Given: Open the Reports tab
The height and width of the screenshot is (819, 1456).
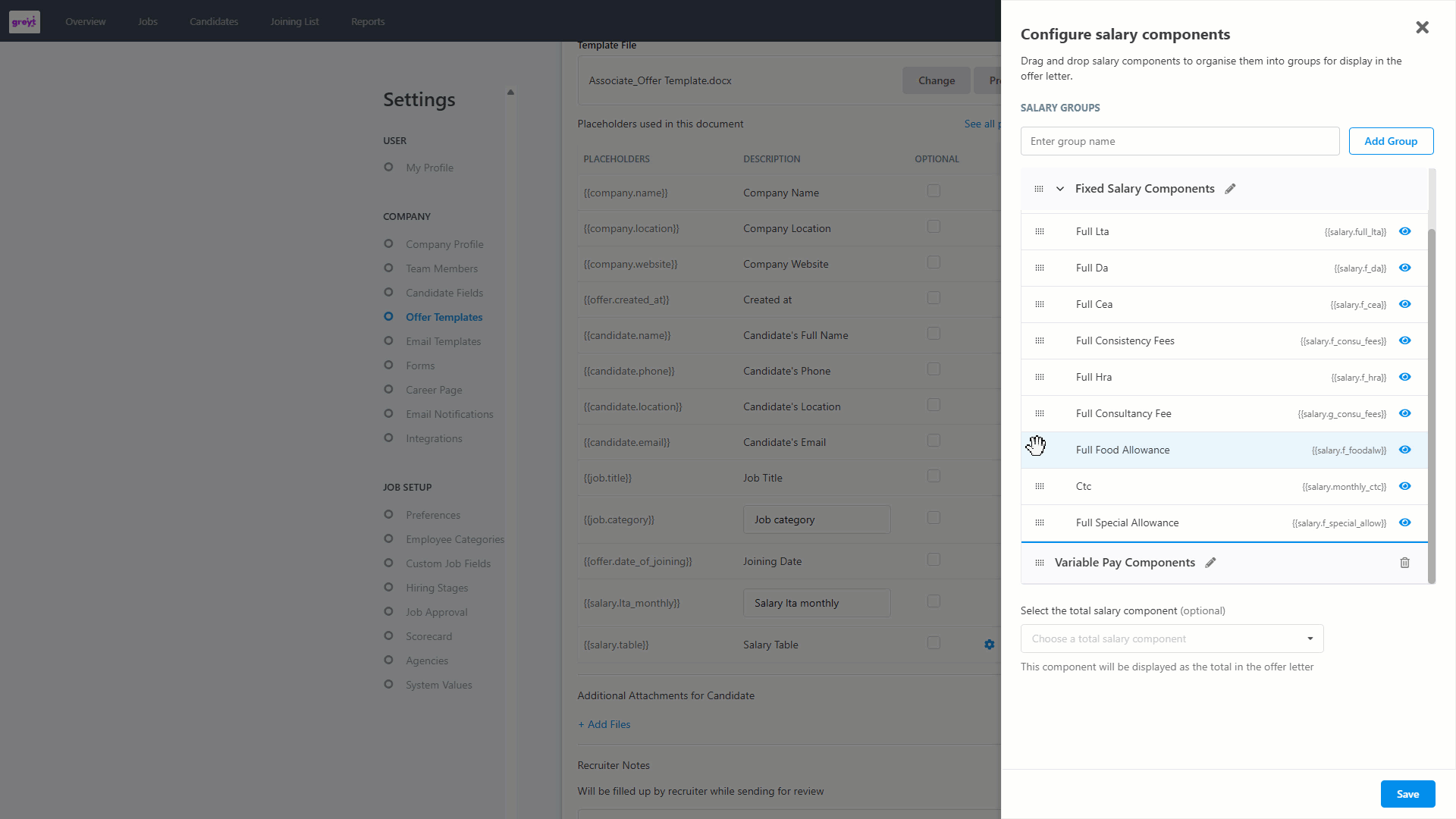Looking at the screenshot, I should [368, 21].
